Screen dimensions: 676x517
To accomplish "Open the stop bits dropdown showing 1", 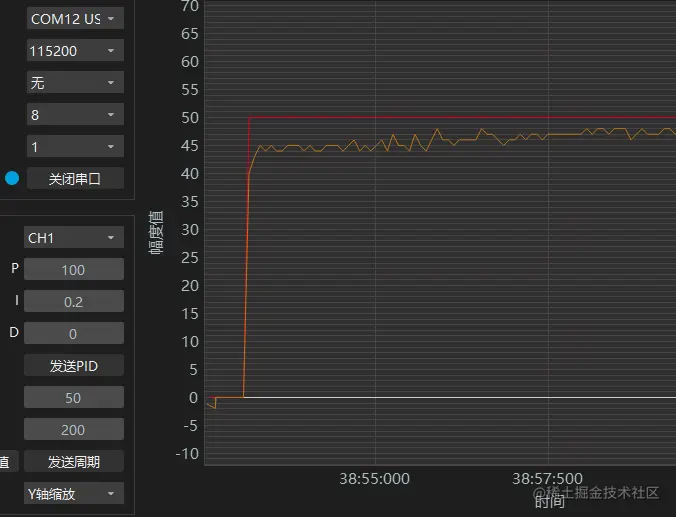I will click(75, 147).
